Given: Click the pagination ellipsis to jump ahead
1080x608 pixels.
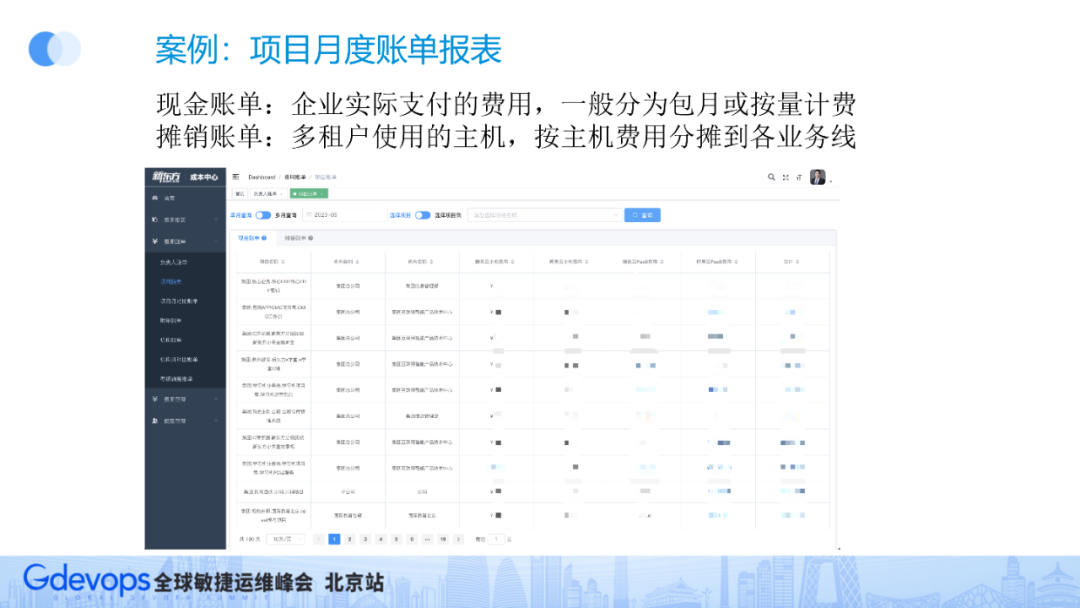Looking at the screenshot, I should 427,539.
